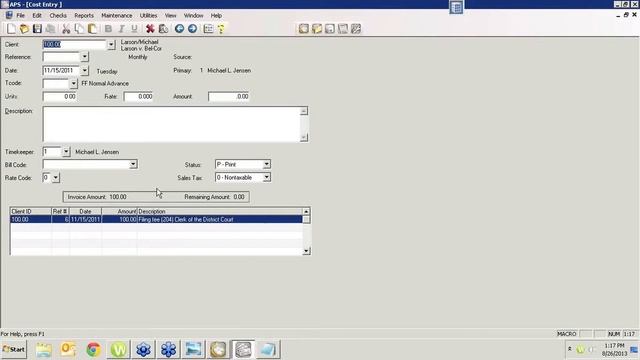Open the Window menu

193,16
